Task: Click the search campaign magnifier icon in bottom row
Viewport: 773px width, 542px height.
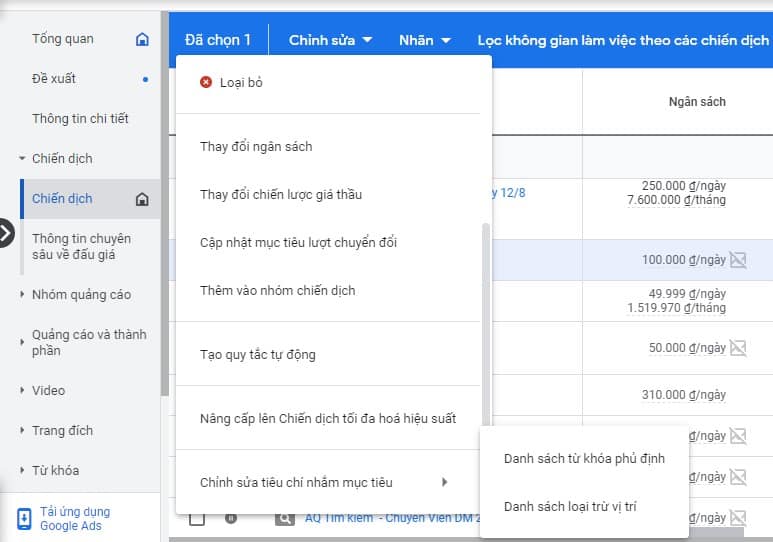Action: 285,518
